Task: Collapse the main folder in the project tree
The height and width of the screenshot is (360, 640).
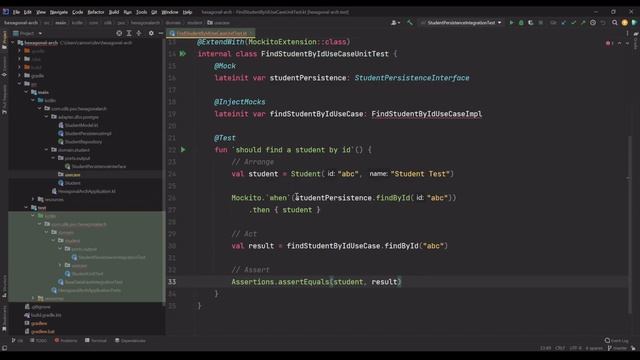Action: click(27, 92)
